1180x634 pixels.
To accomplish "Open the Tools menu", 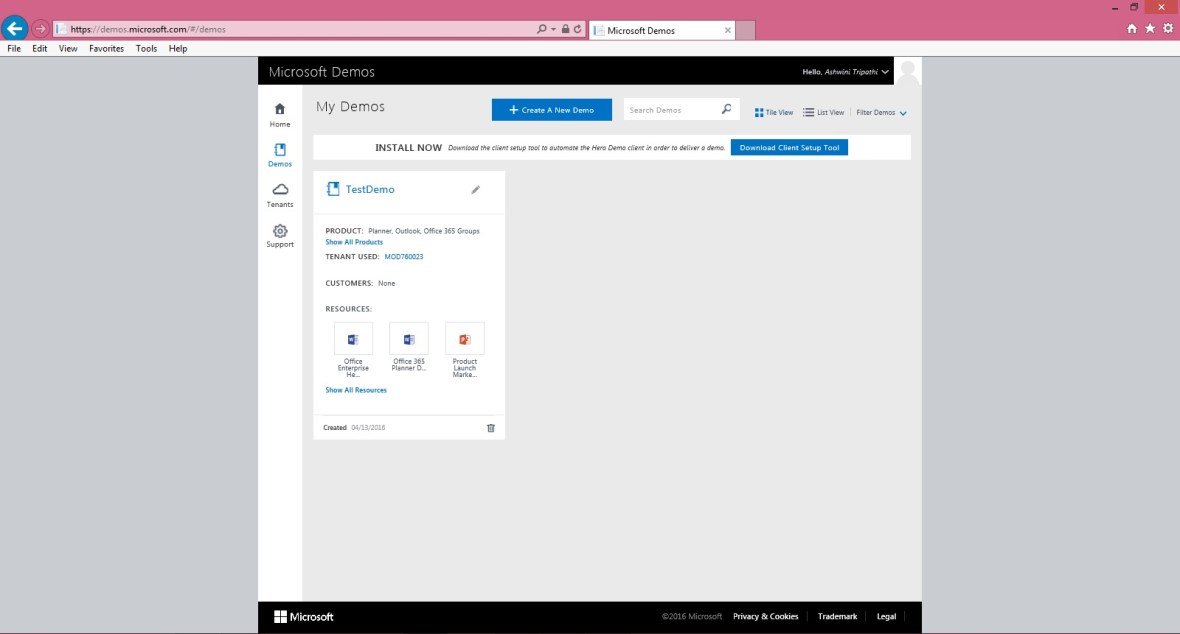I will click(146, 48).
